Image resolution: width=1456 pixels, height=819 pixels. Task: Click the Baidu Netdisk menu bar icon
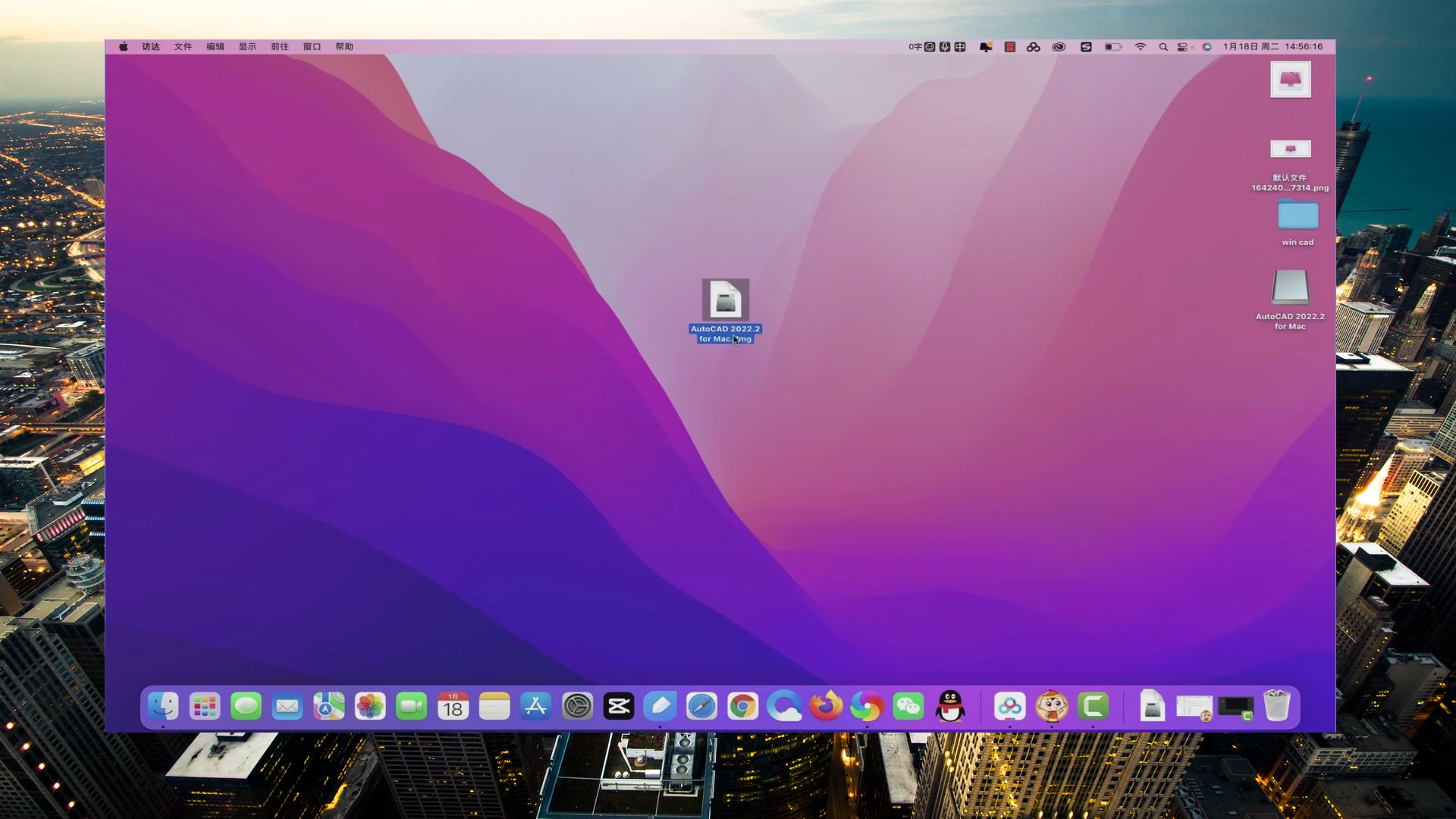[x=1033, y=47]
